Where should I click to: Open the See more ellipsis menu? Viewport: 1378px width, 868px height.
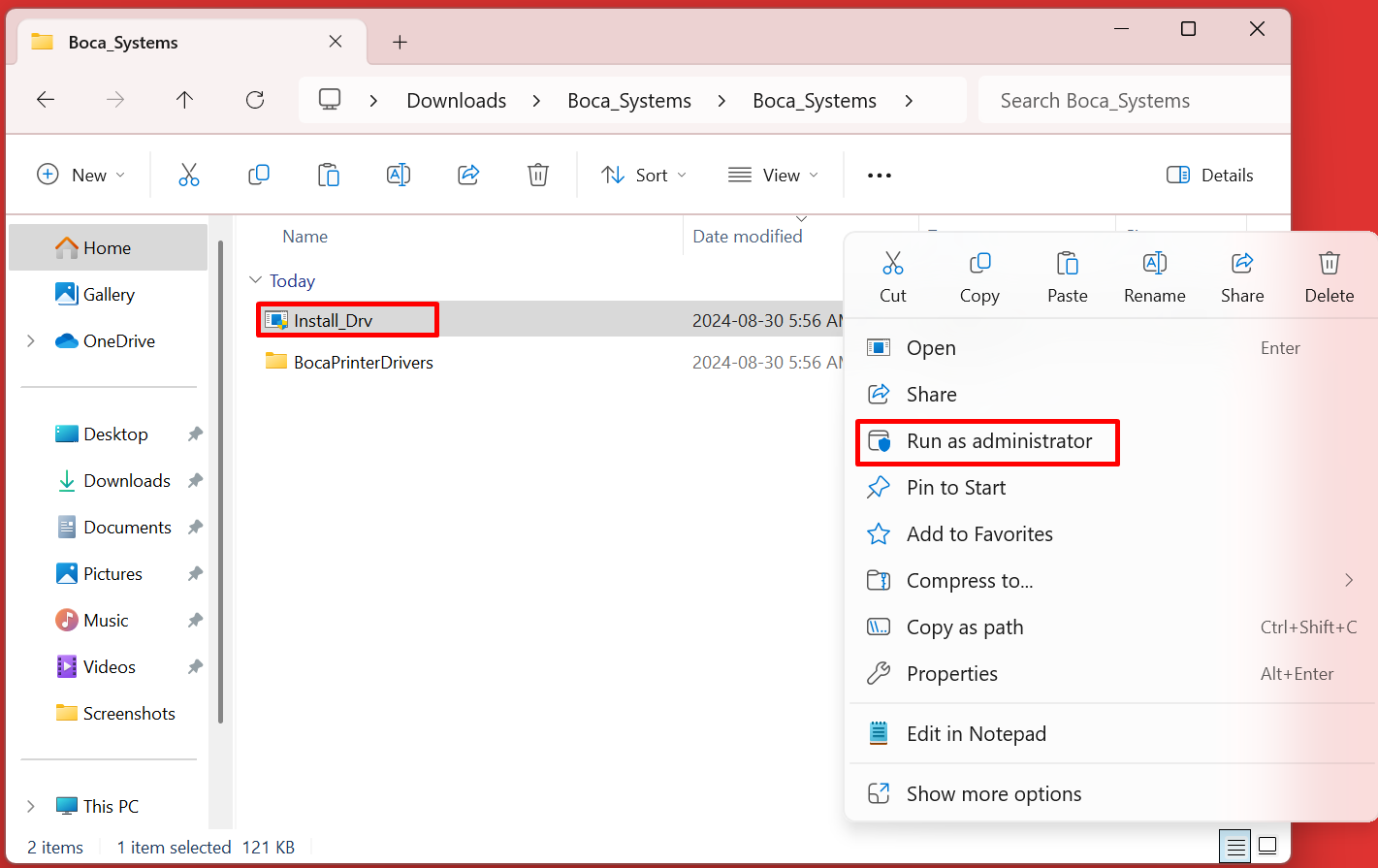tap(880, 176)
